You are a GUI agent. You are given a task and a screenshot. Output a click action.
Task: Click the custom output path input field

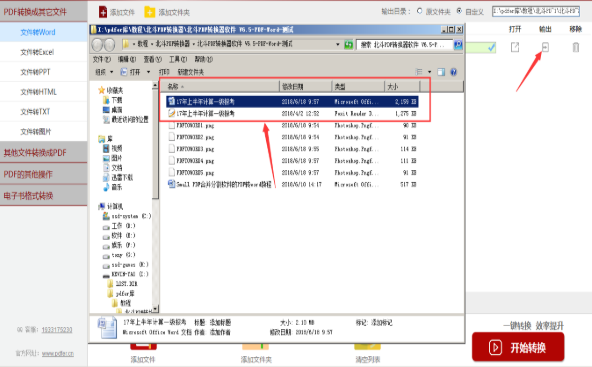coord(536,11)
